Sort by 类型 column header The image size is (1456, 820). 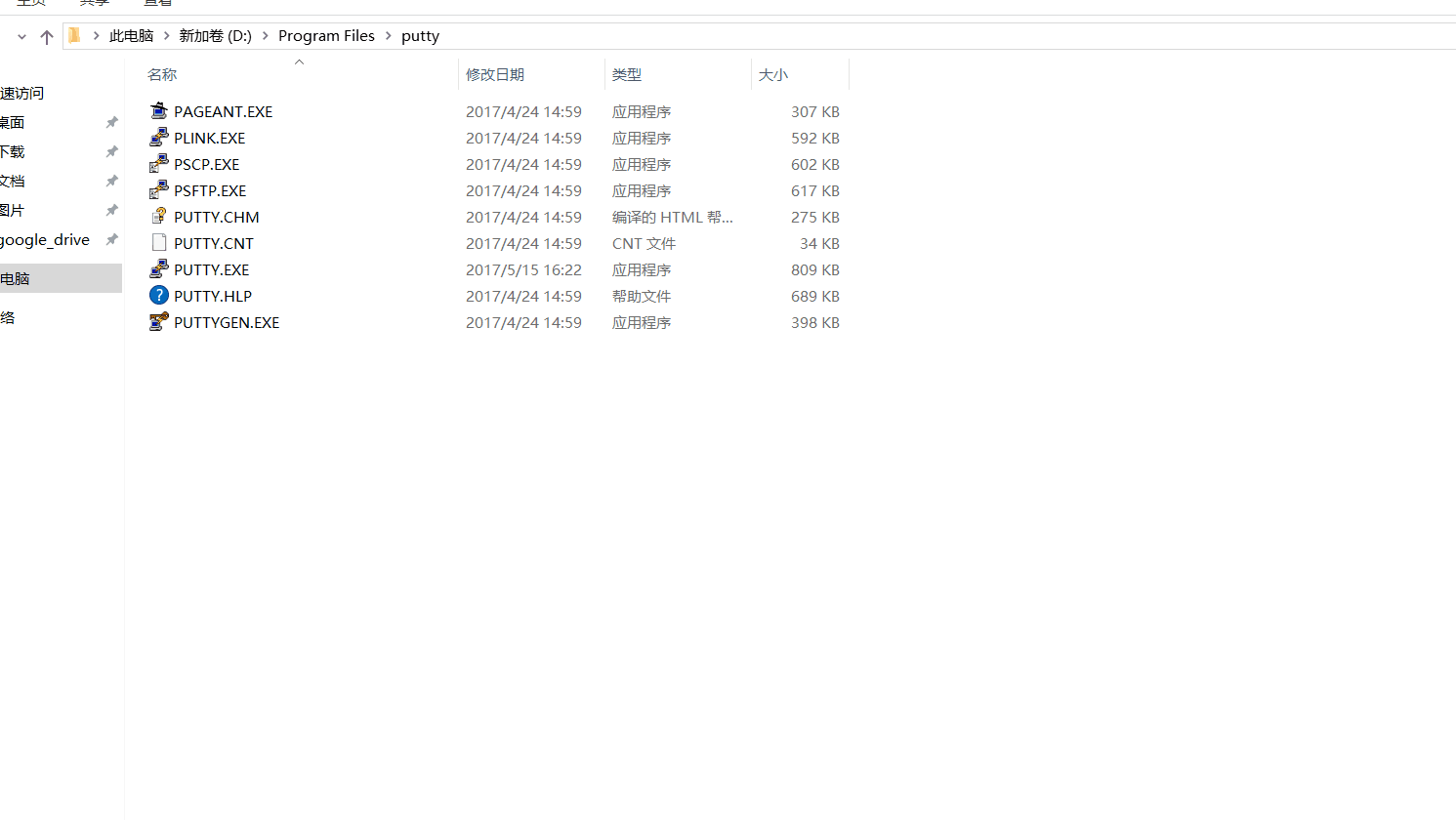tap(627, 74)
